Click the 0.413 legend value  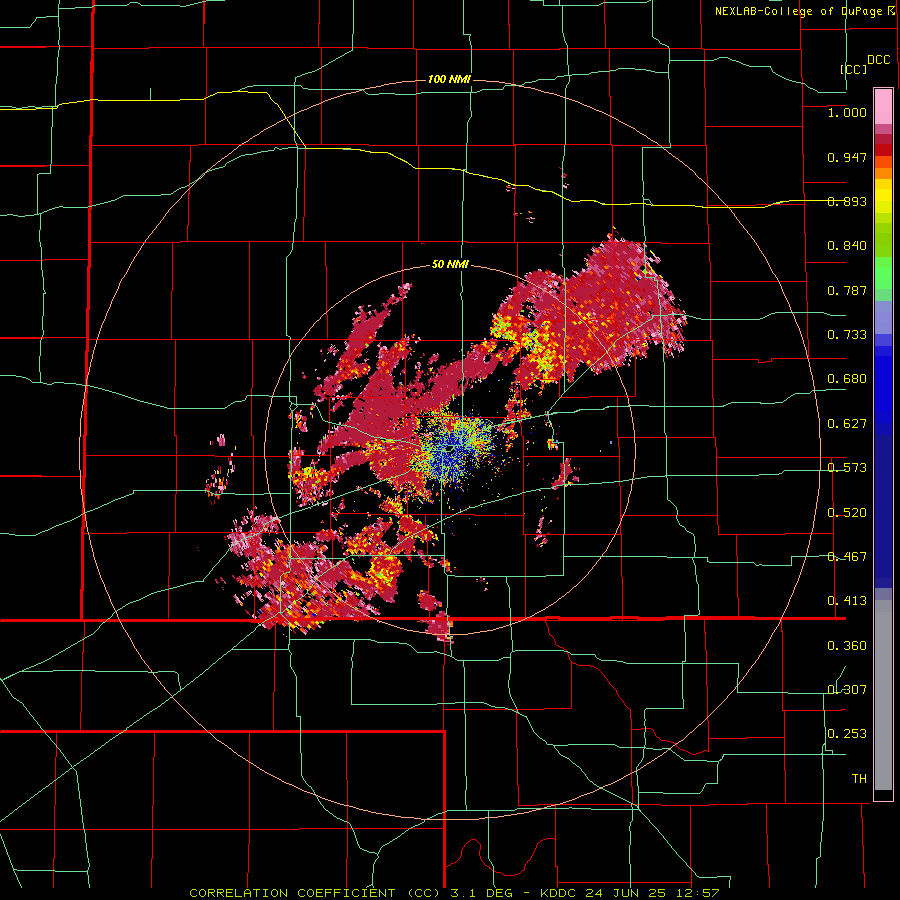pos(847,601)
